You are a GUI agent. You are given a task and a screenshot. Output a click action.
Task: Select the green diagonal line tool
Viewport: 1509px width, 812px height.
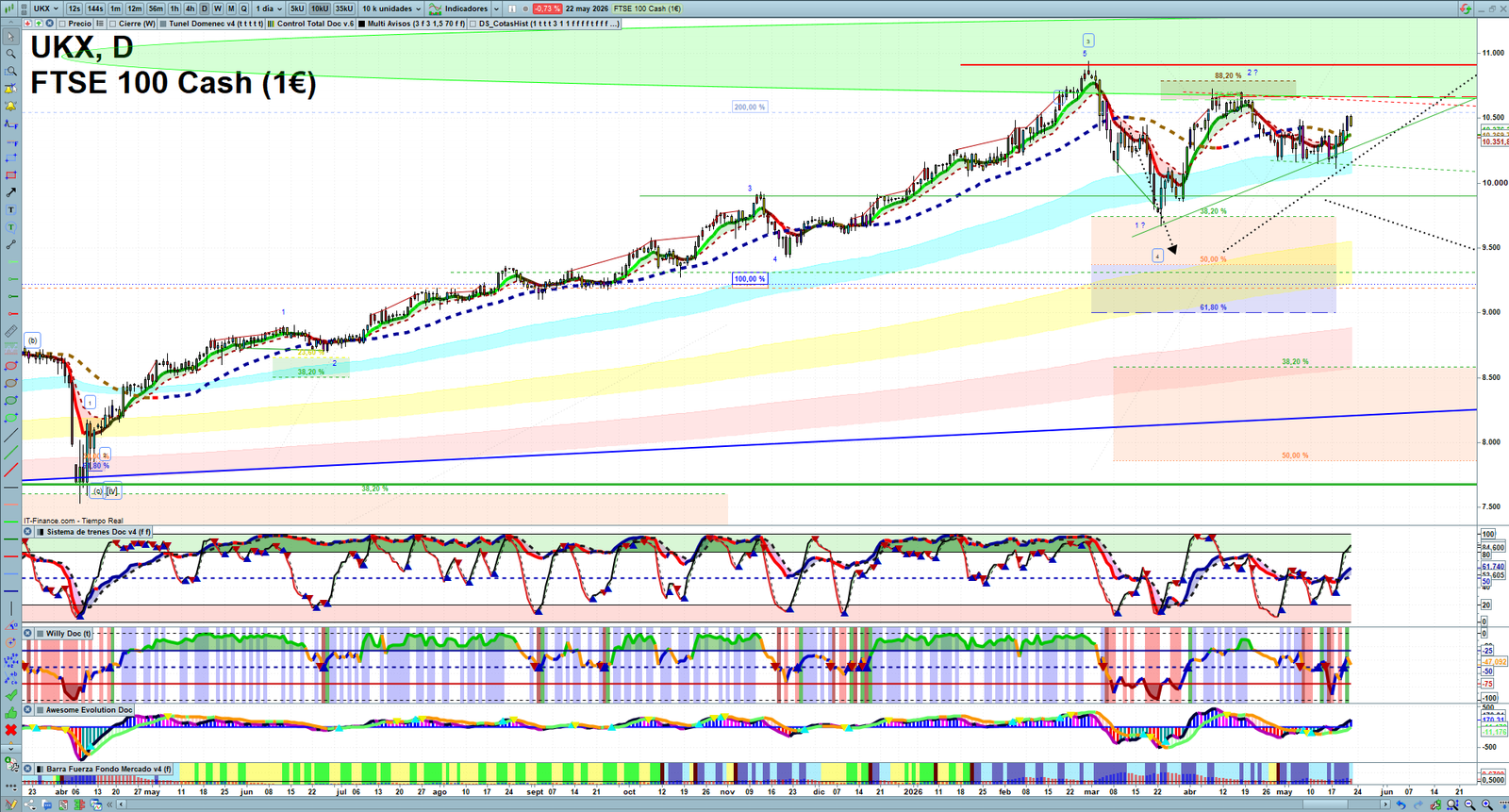coord(10,452)
